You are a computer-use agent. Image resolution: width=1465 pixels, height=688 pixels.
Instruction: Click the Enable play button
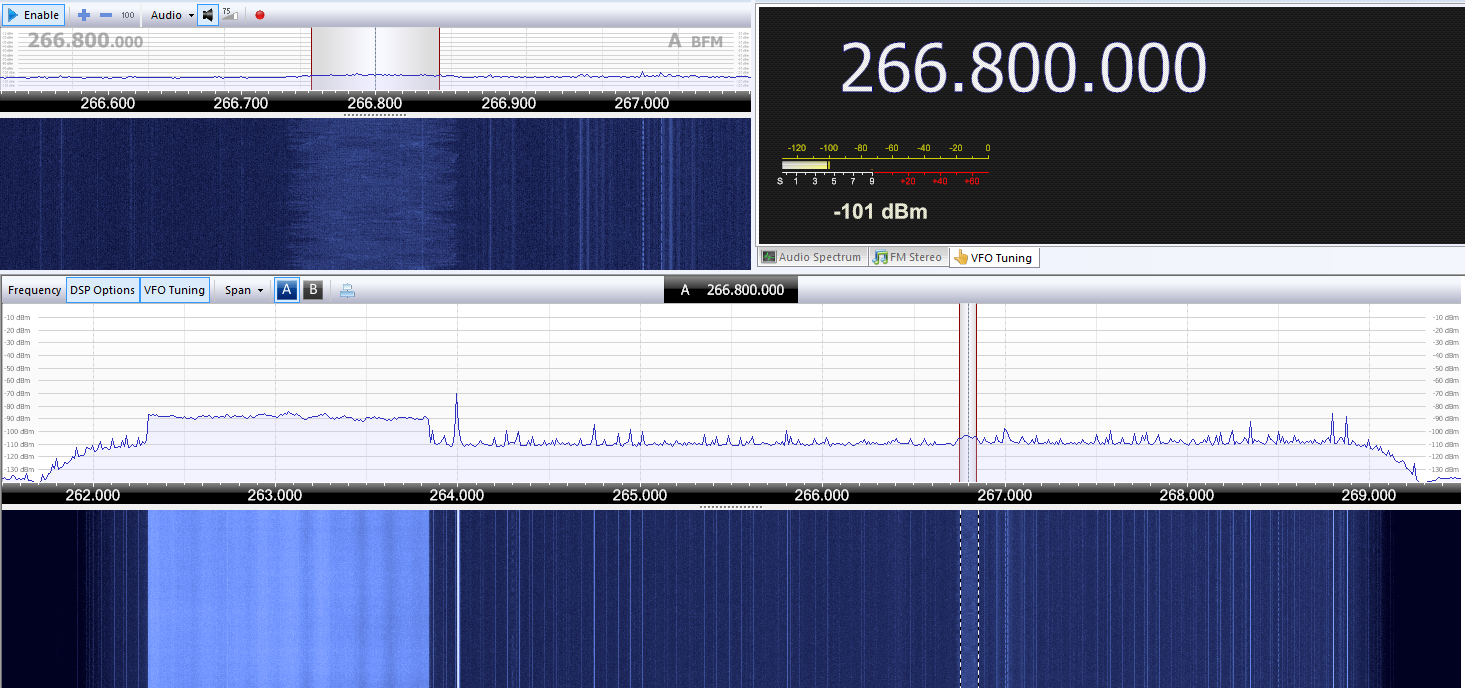(x=34, y=15)
